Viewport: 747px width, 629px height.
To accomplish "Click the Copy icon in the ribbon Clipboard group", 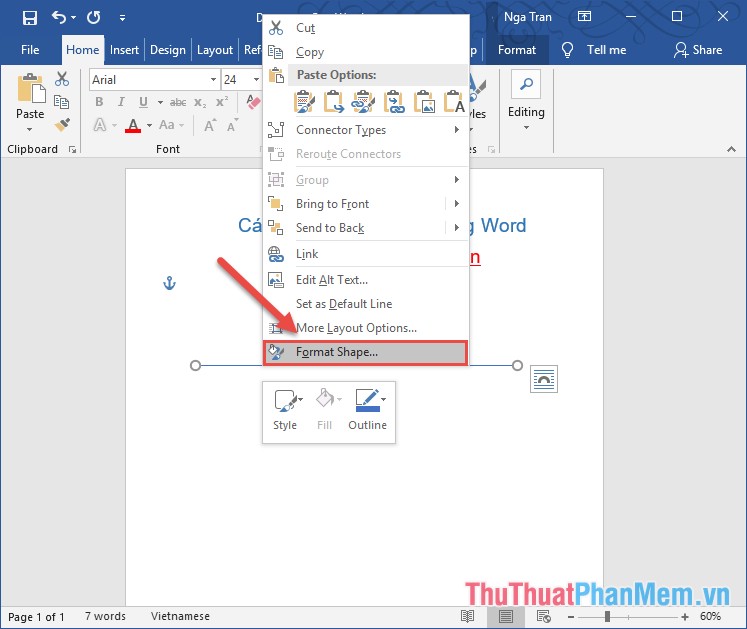I will pyautogui.click(x=61, y=102).
